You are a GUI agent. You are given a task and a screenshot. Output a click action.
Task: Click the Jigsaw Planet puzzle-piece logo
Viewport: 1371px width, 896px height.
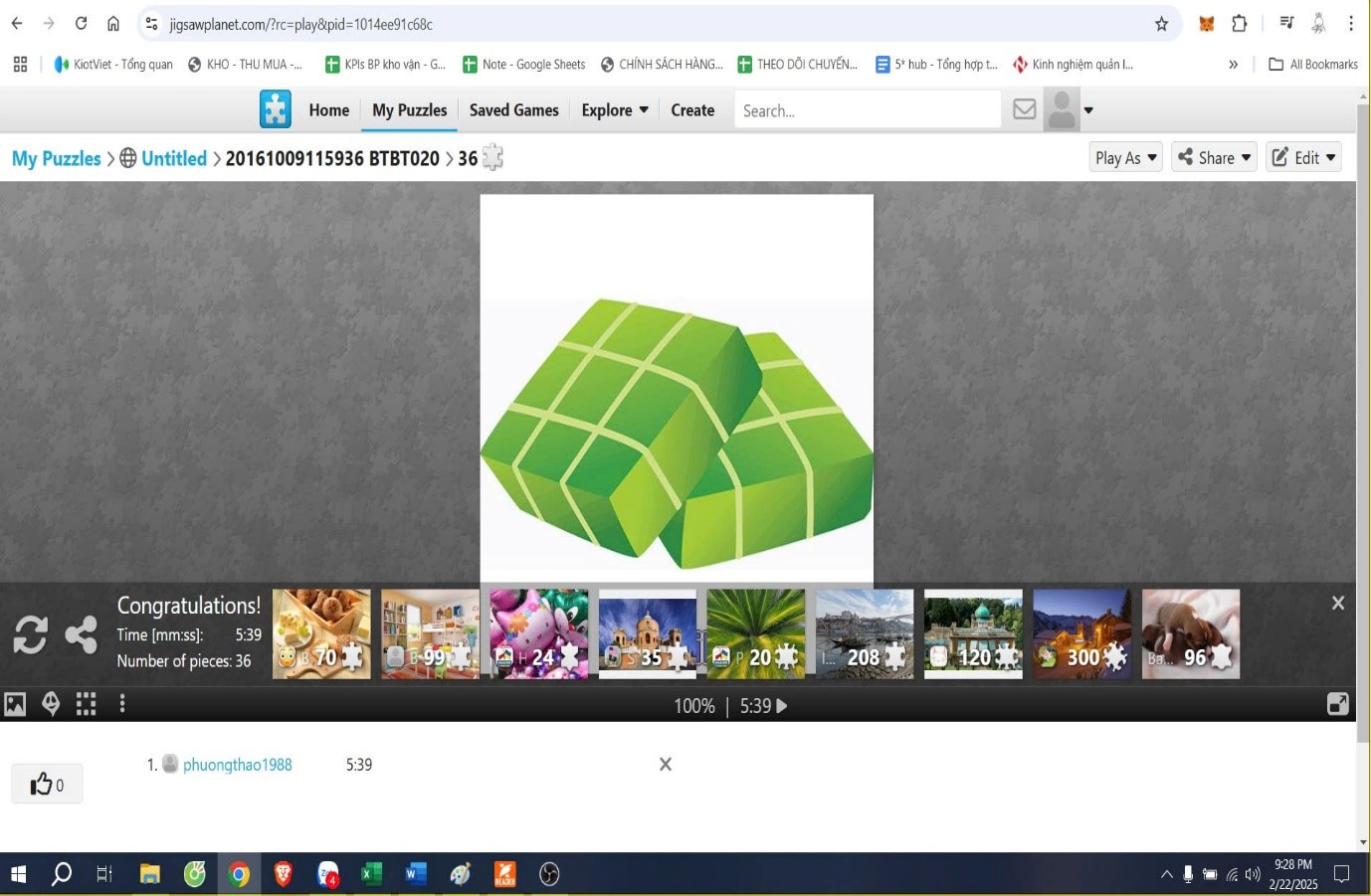pyautogui.click(x=276, y=109)
